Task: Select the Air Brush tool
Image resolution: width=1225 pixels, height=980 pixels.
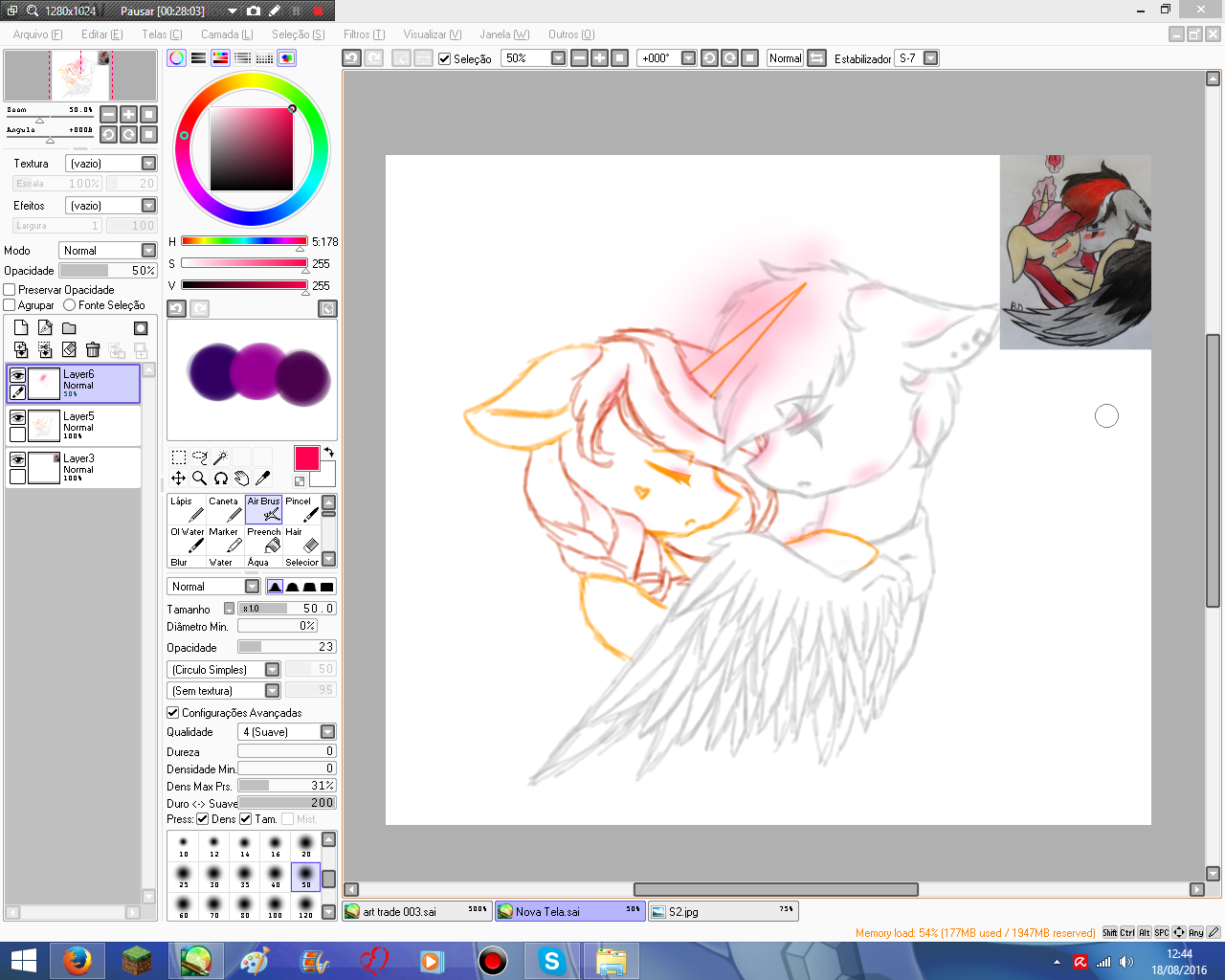Action: pyautogui.click(x=263, y=509)
